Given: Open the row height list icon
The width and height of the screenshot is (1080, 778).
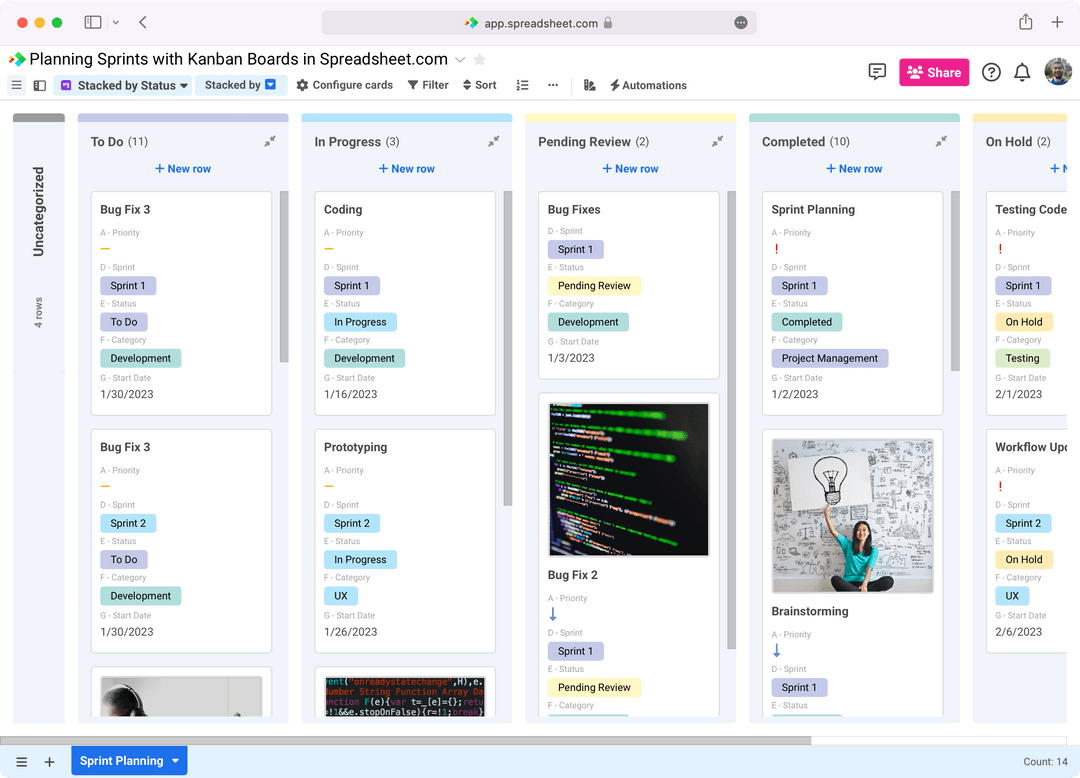Looking at the screenshot, I should (522, 85).
